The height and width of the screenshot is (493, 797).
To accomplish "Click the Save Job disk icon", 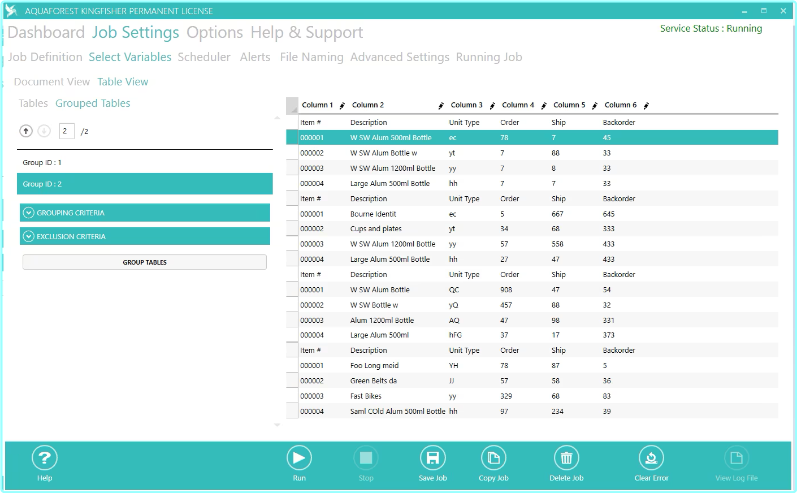I will pos(434,459).
